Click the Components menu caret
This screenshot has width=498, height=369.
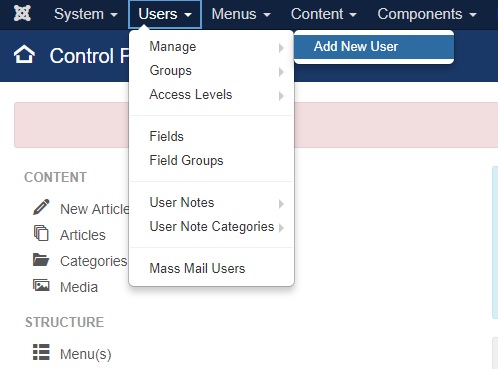pyautogui.click(x=473, y=15)
